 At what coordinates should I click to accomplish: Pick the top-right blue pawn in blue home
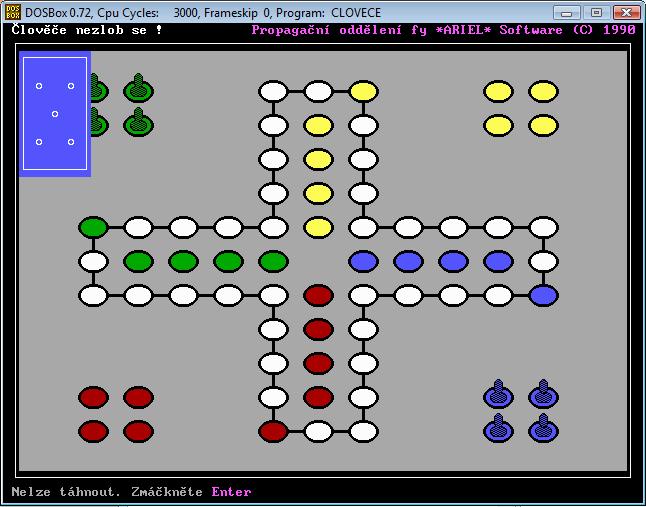click(542, 393)
